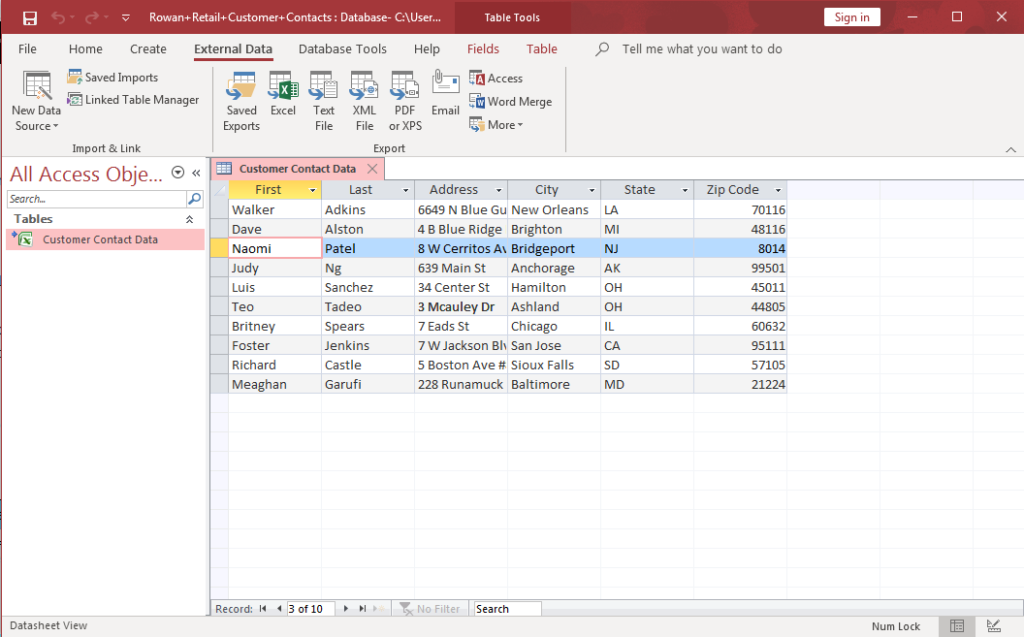Screen dimensions: 1024x637
Task: Switch to the Database Tools ribbon tab
Action: pos(342,48)
